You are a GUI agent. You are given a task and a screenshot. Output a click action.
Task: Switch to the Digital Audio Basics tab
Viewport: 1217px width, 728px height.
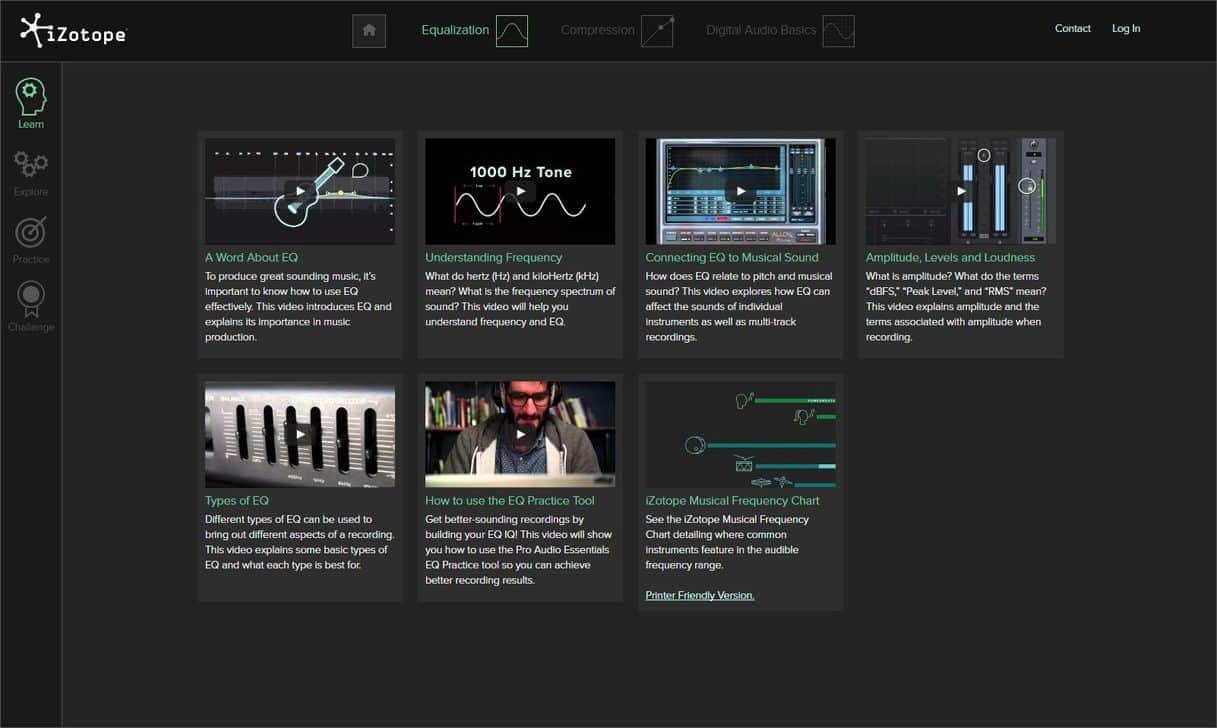[761, 30]
